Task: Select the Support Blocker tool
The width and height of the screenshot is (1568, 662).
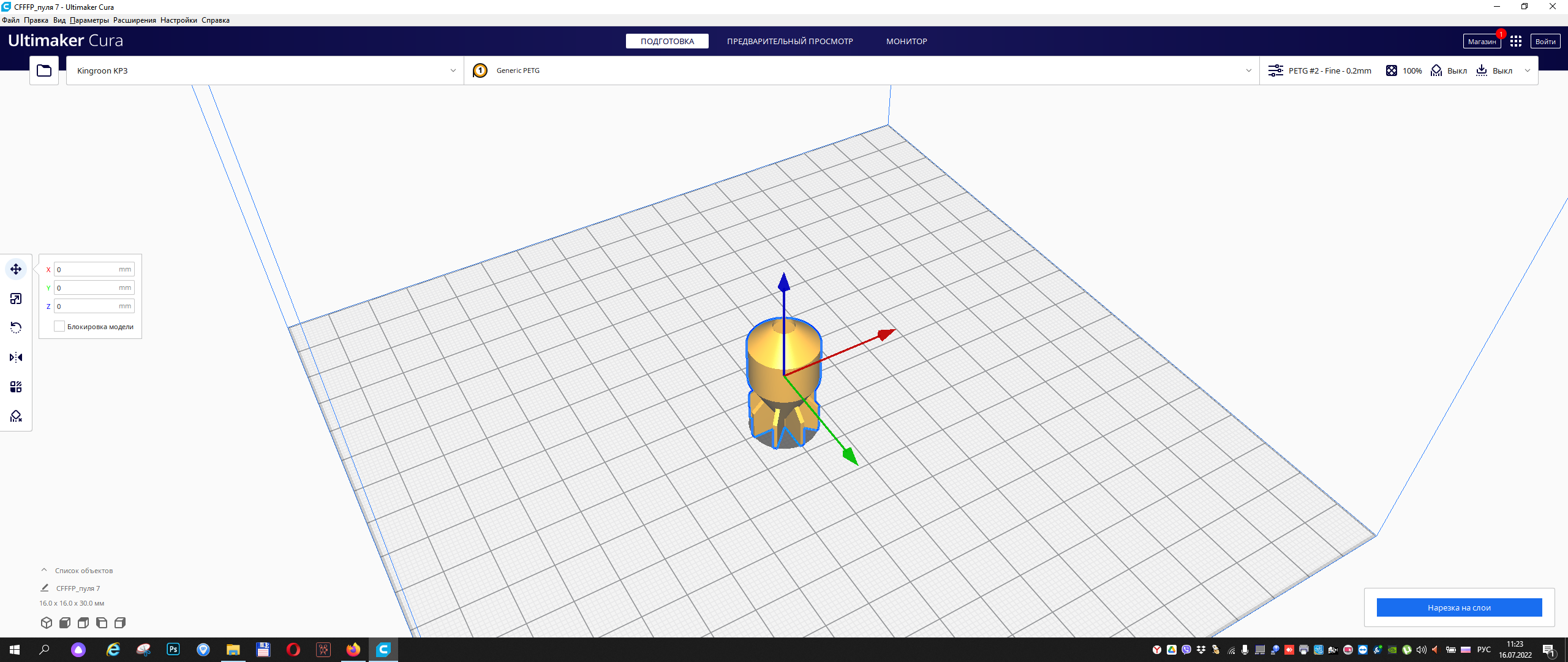Action: coord(16,416)
